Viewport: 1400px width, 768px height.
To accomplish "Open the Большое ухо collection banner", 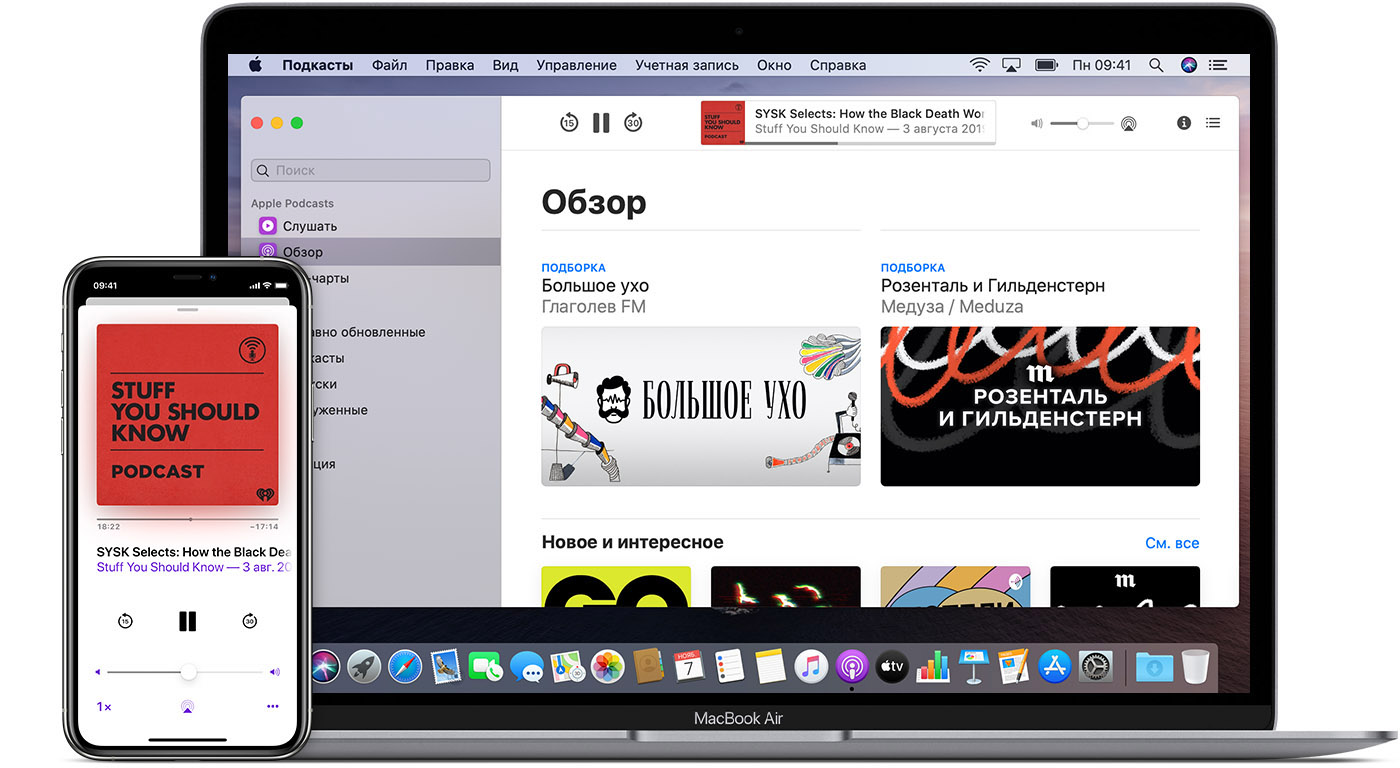I will 701,406.
